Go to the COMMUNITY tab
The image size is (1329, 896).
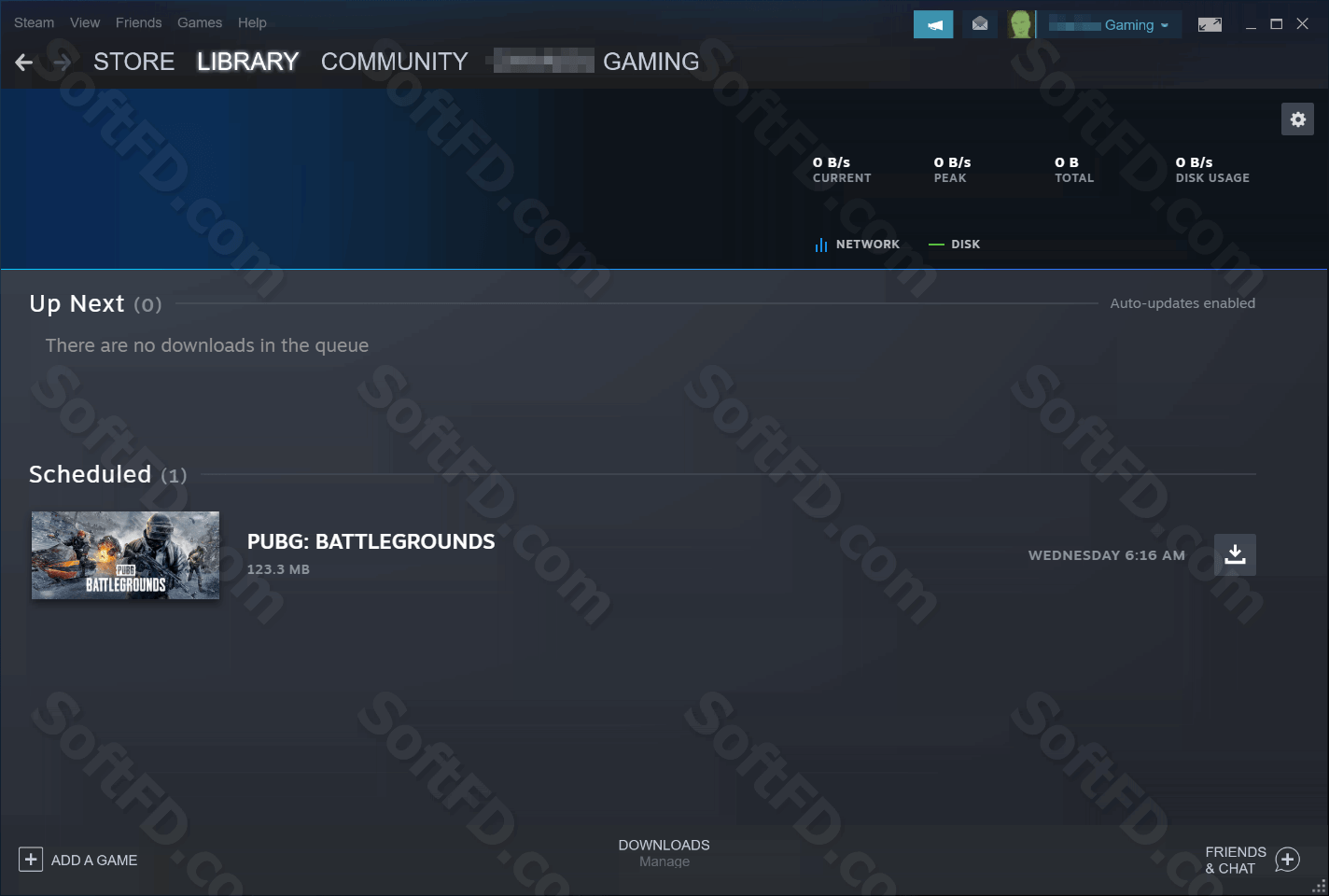[x=395, y=62]
